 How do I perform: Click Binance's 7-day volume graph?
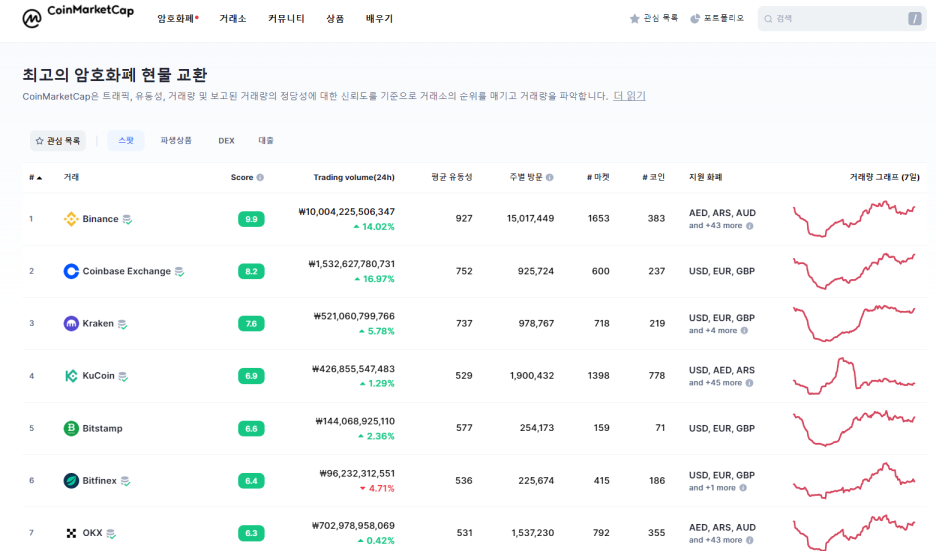[854, 219]
